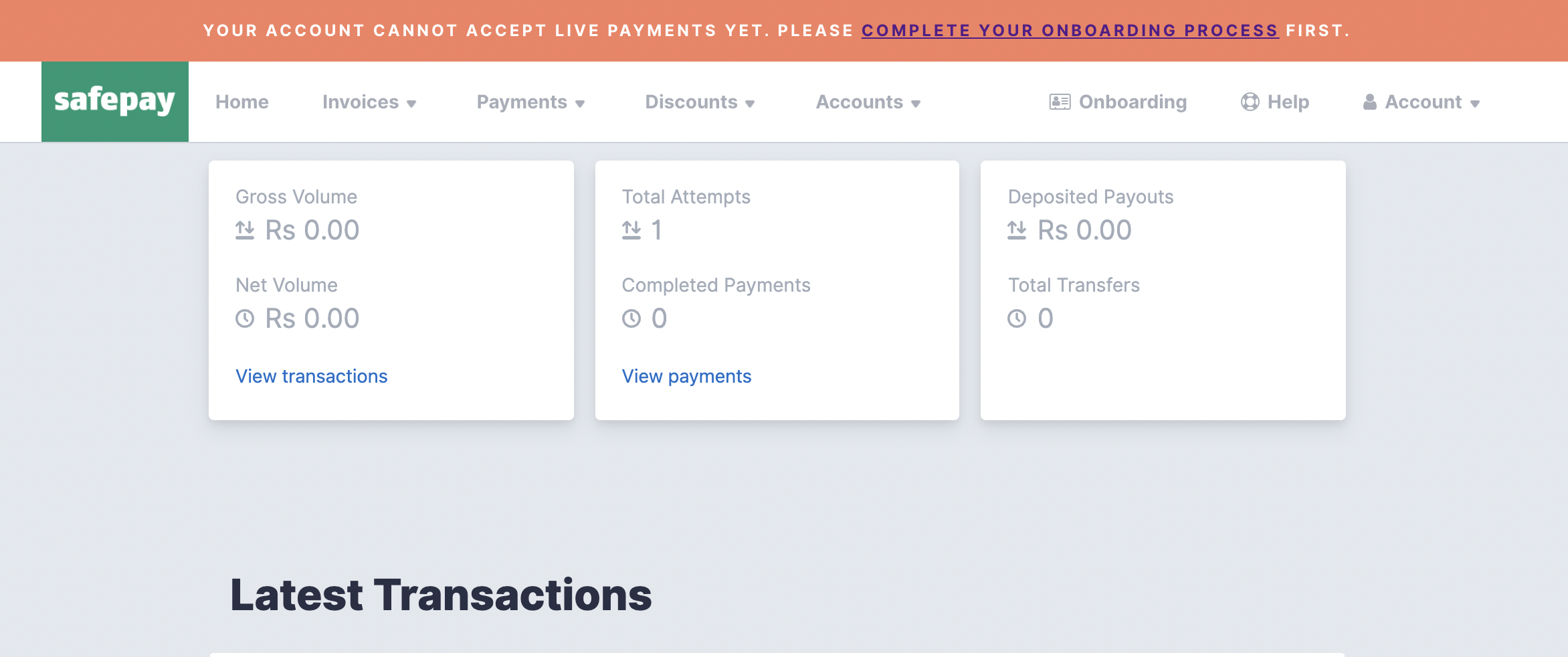Click the Safepay logo

pyautogui.click(x=114, y=101)
